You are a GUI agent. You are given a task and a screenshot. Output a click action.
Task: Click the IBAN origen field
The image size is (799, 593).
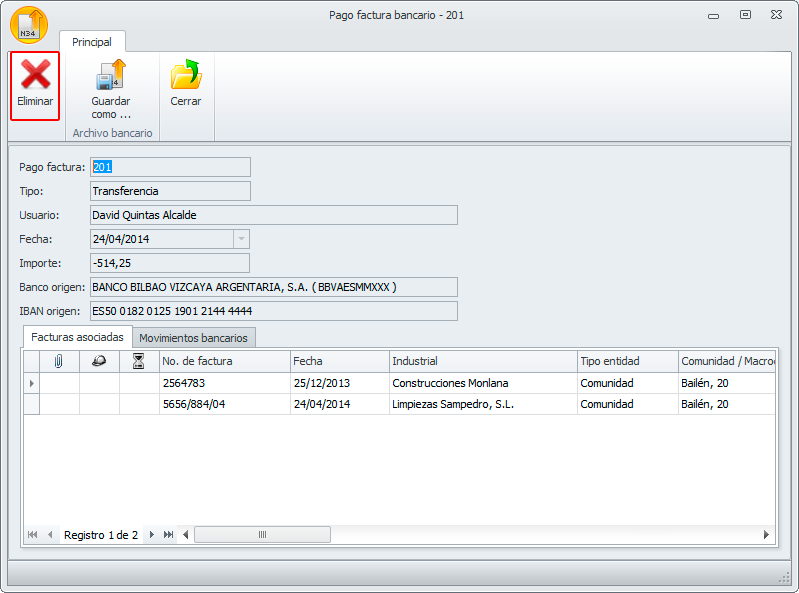click(x=273, y=311)
